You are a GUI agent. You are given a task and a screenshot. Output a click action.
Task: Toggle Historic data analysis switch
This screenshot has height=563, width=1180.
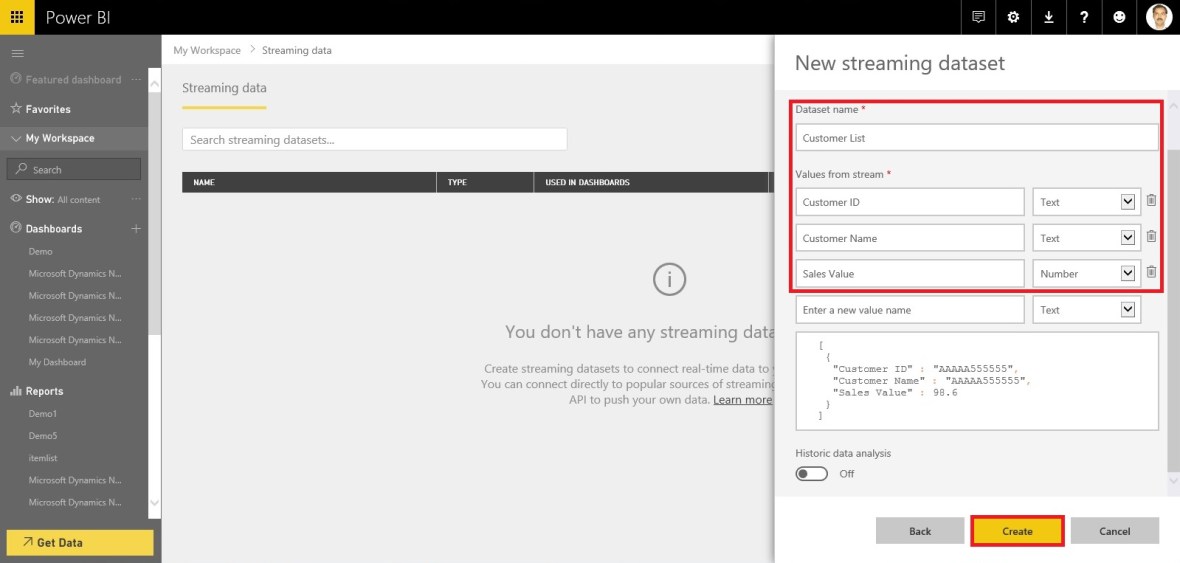pos(811,473)
